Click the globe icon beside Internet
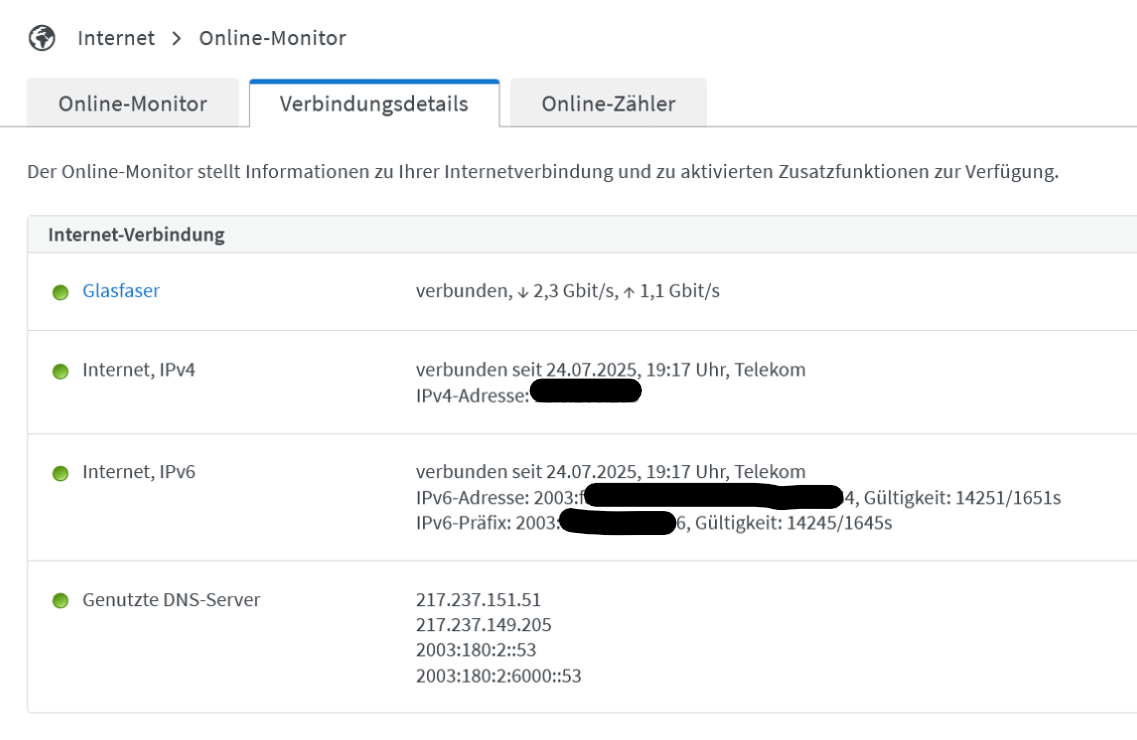The image size is (1137, 740). (42, 38)
